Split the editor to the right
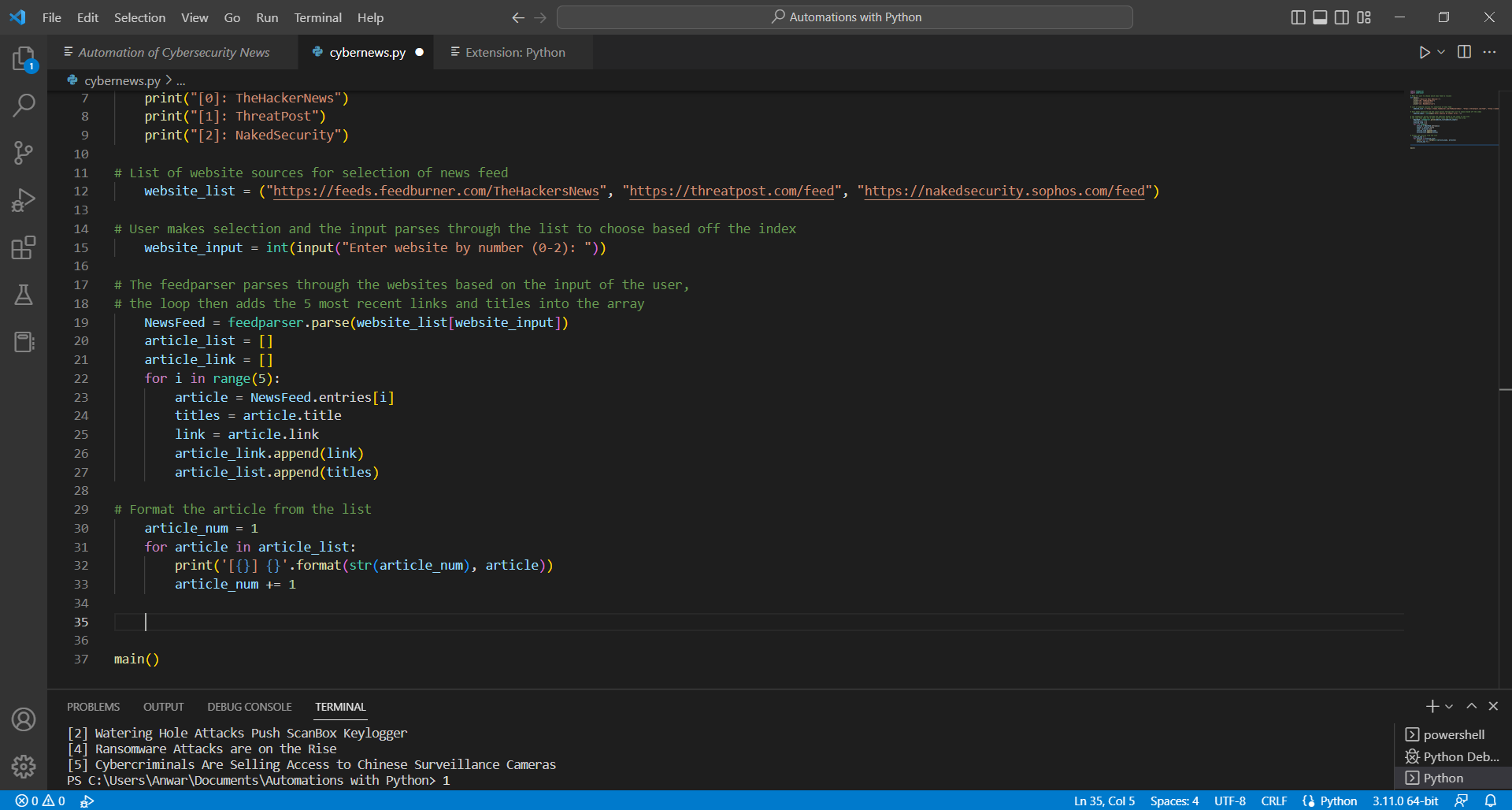Viewport: 1512px width, 810px height. [1464, 52]
